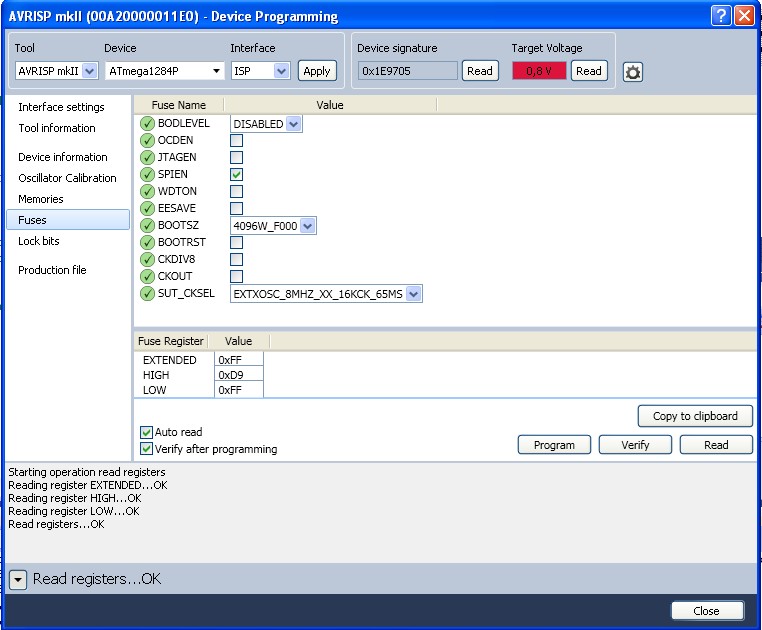Open Oscillator Calibration page
Screen dimensions: 762x630
pyautogui.click(x=67, y=178)
